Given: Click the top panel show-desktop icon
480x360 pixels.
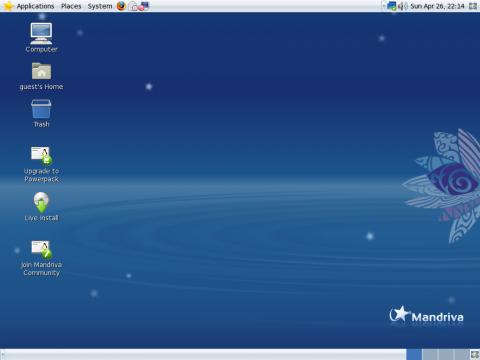Looking at the screenshot, I should [x=473, y=6].
